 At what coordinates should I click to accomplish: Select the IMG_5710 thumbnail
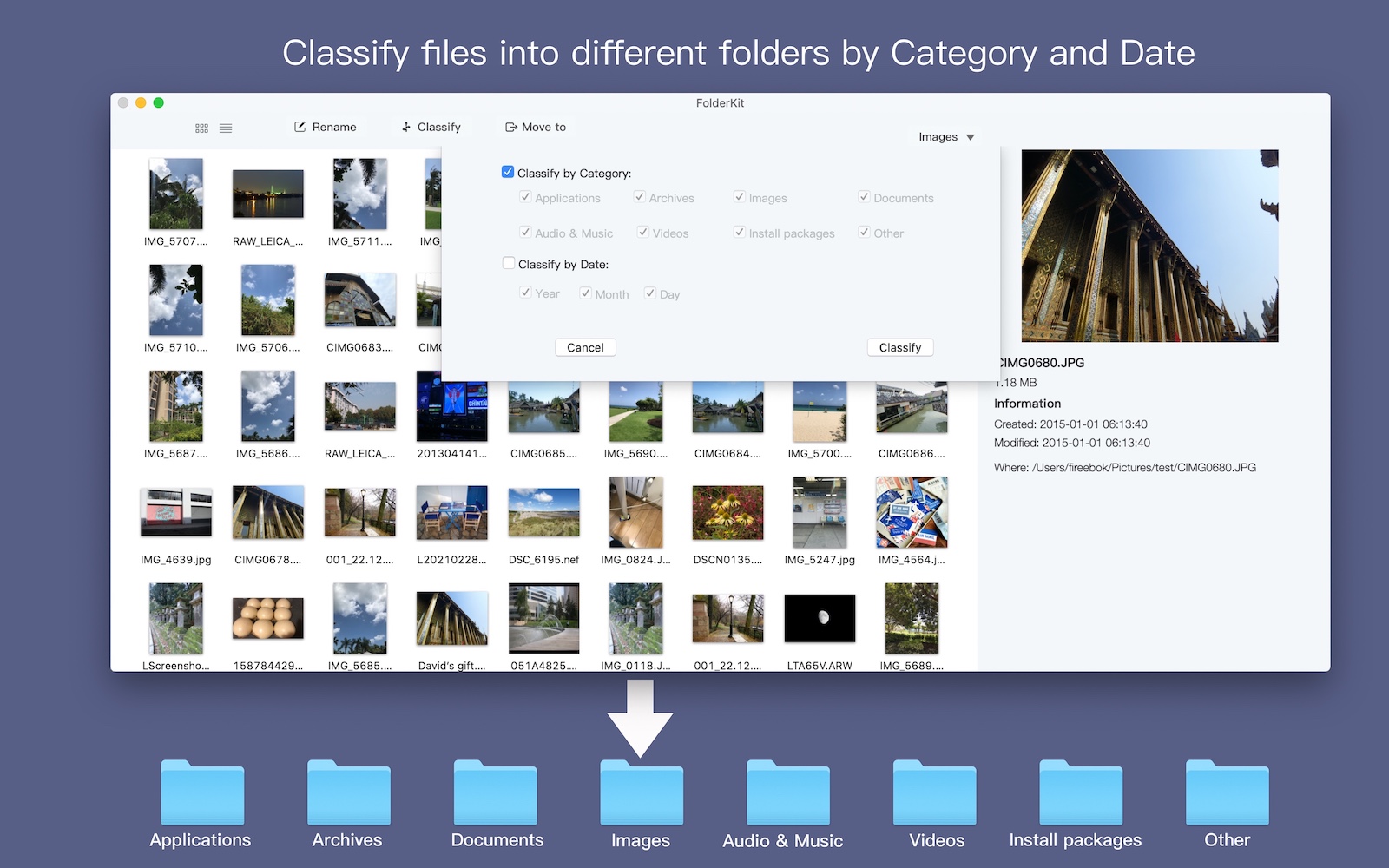coord(176,299)
